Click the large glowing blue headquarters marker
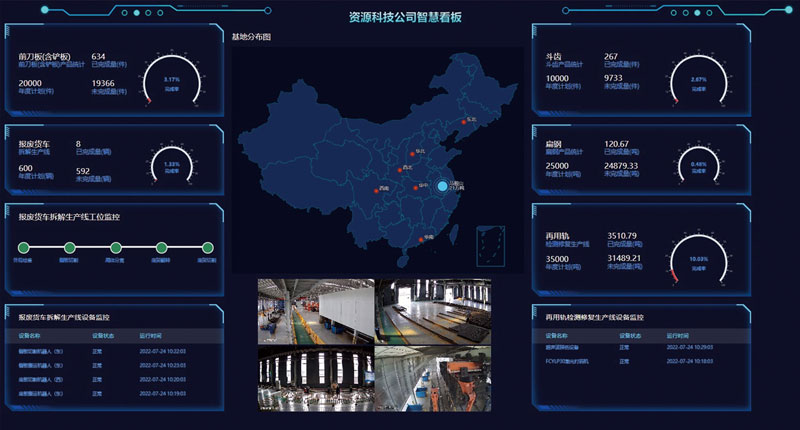Viewport: 800px width, 430px height. (x=443, y=186)
